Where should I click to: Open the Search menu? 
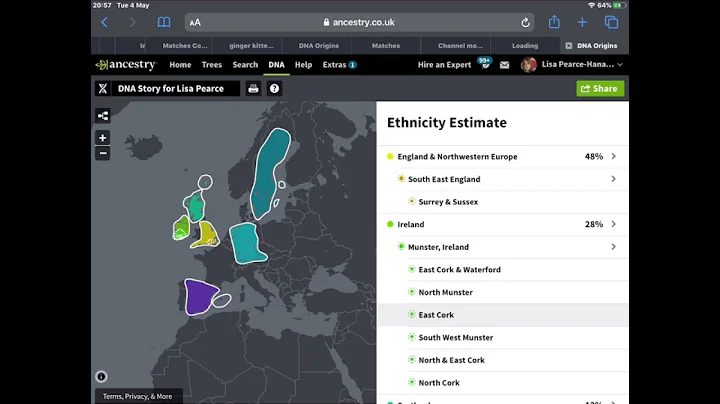coord(245,65)
